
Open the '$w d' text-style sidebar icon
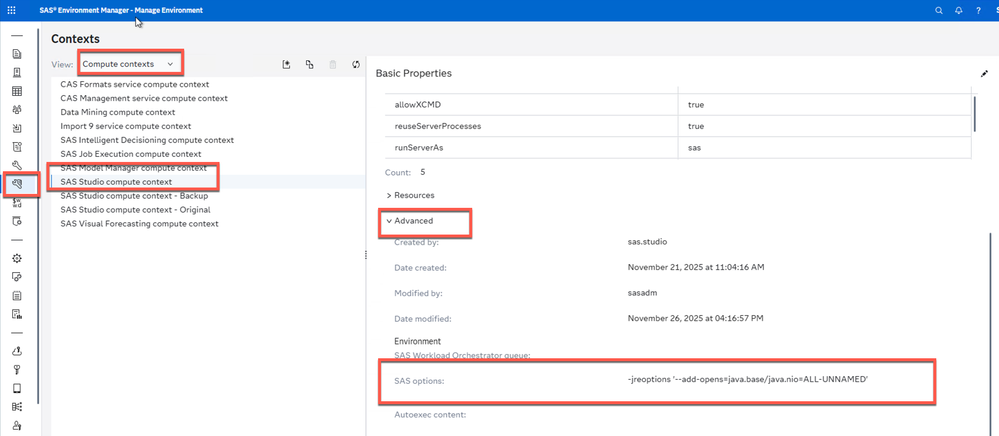17,203
